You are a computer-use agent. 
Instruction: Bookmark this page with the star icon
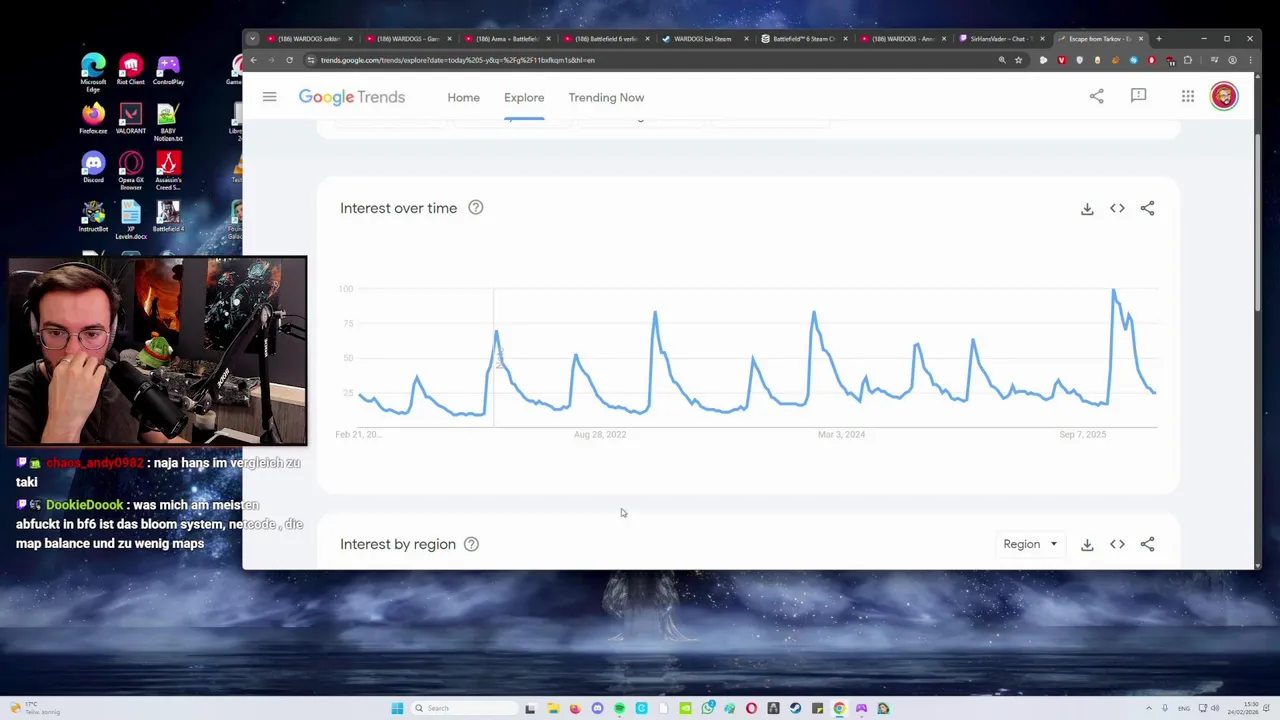[1019, 60]
